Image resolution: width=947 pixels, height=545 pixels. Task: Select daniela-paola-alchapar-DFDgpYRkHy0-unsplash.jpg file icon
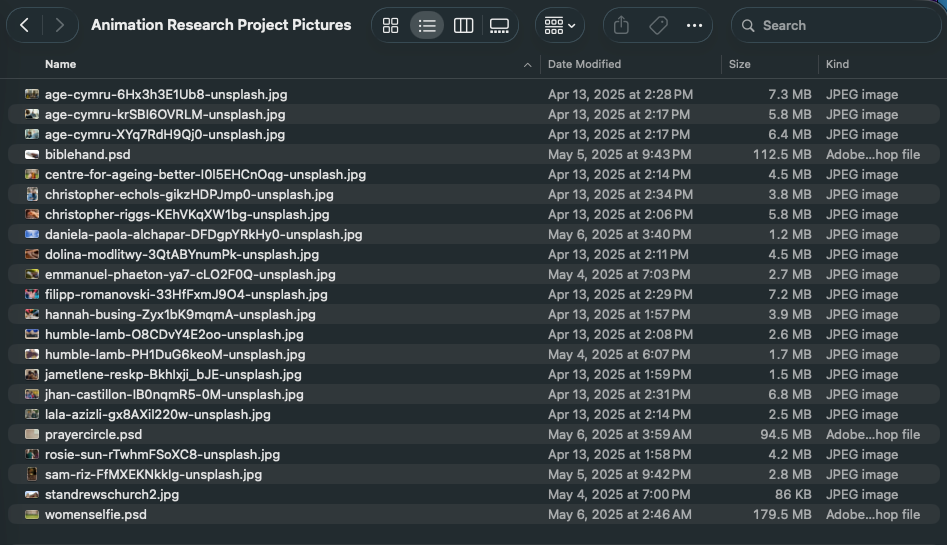pos(32,234)
